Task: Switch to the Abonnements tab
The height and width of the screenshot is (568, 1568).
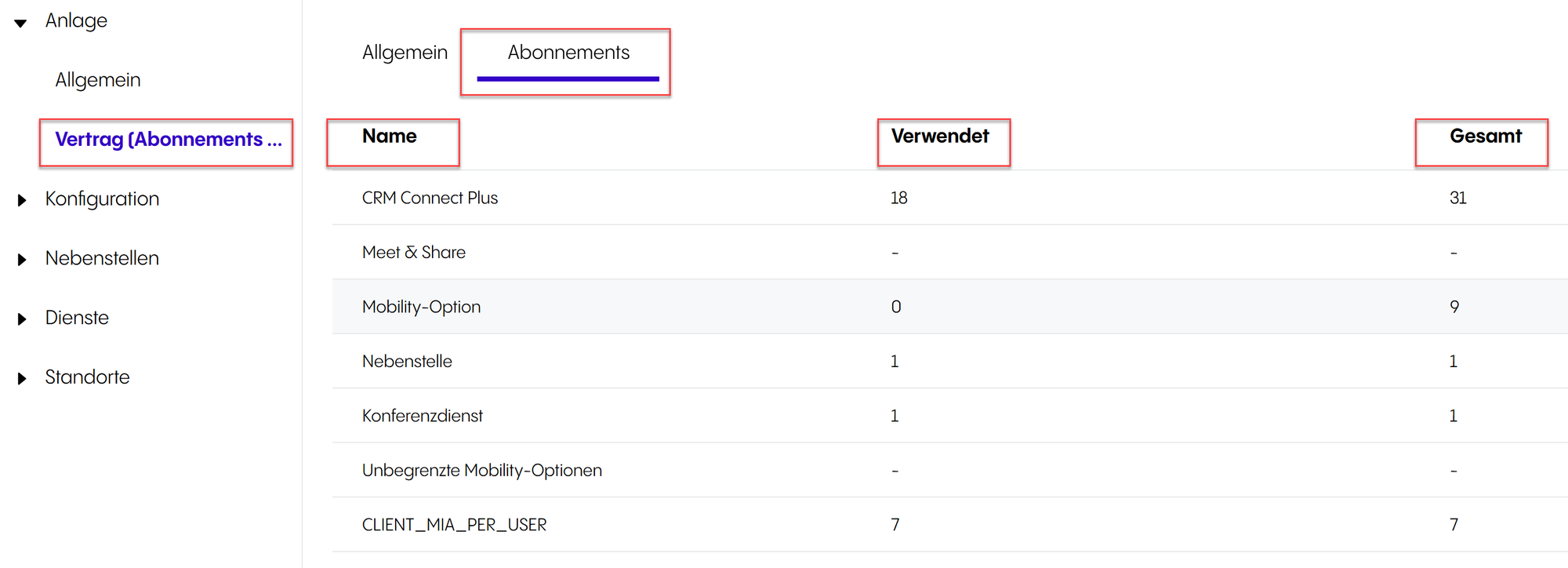Action: [x=568, y=53]
